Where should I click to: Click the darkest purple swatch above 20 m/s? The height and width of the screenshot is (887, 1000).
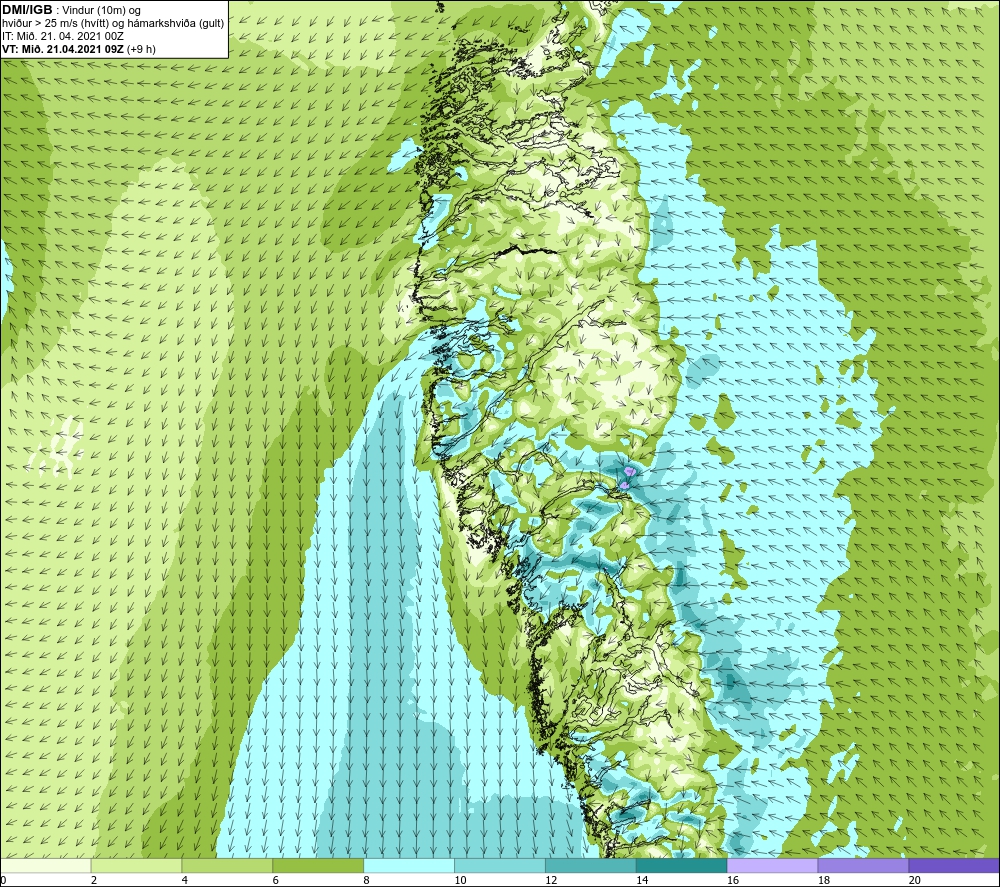coord(953,866)
